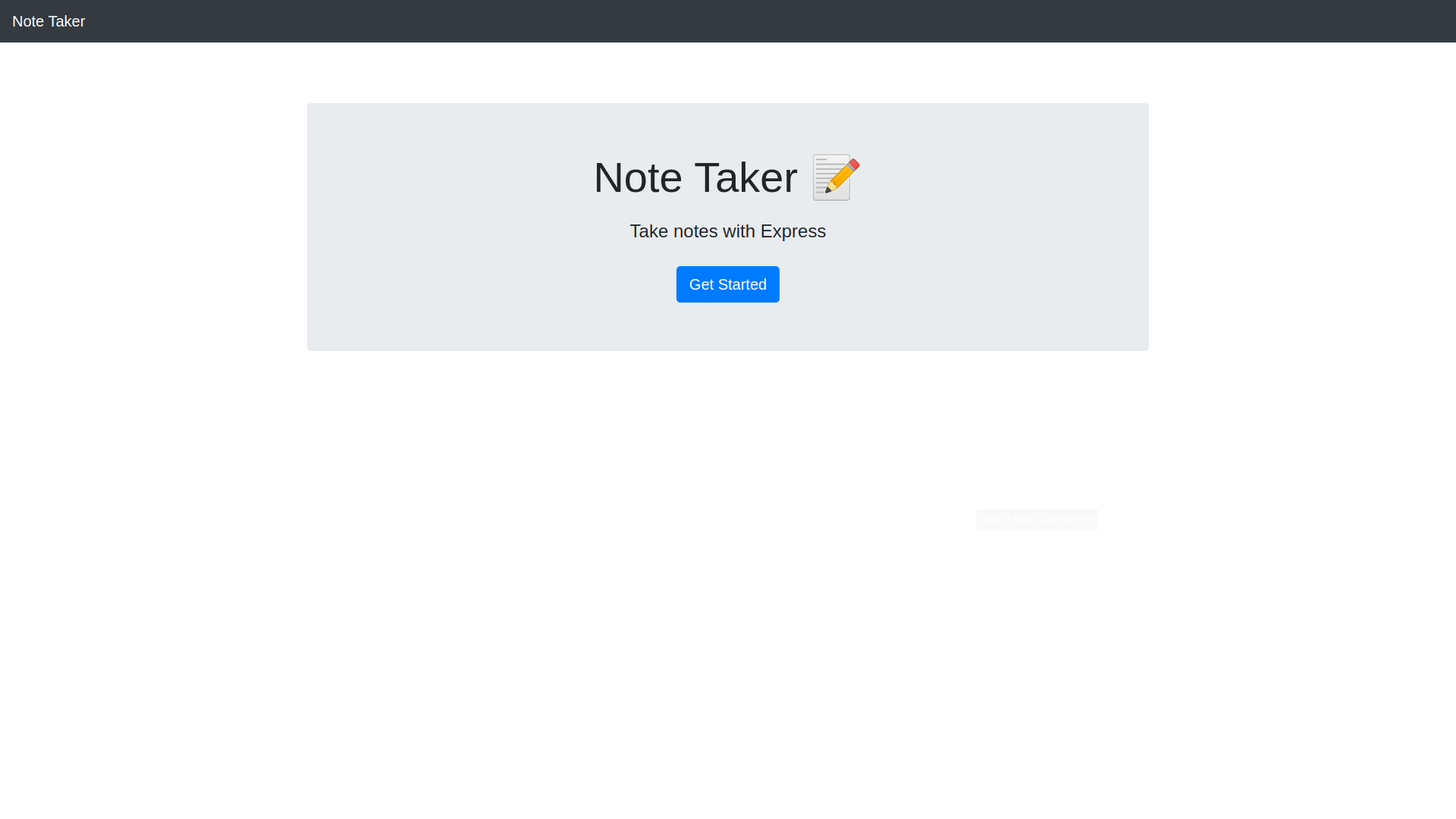
Task: Click the word Express in the subtitle
Action: click(793, 231)
